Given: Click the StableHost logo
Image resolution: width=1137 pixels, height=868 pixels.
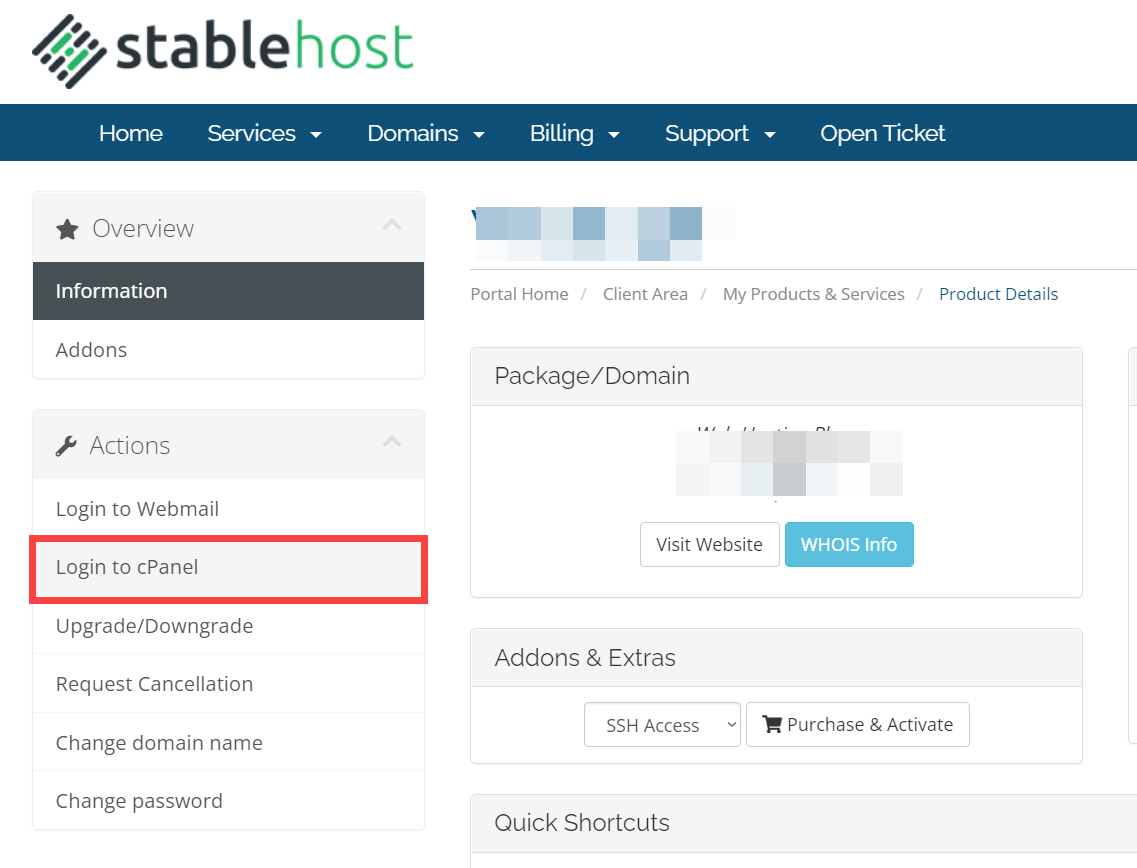Looking at the screenshot, I should click(220, 50).
